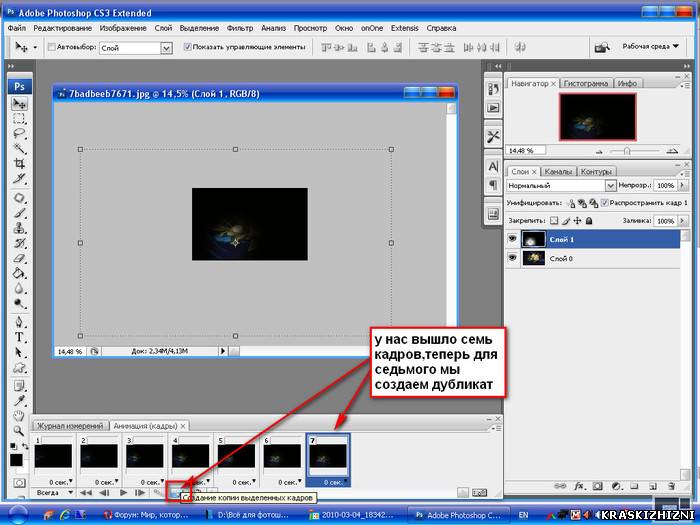Select the Move tool in the toolbox
700x525 pixels.
[x=19, y=104]
